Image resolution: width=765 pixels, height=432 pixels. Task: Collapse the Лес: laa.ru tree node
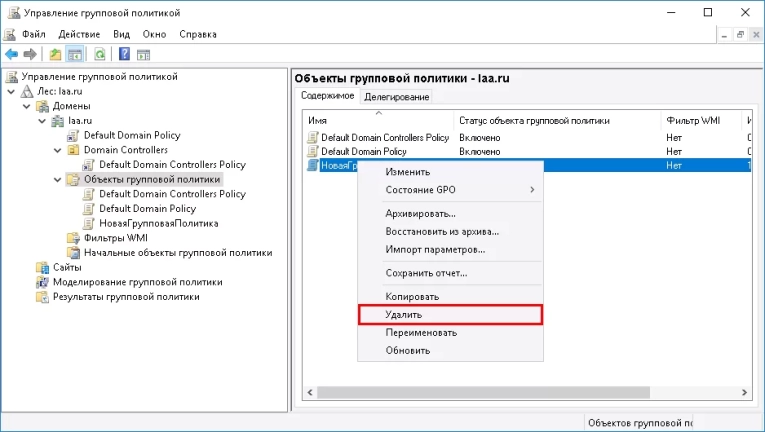pos(13,91)
